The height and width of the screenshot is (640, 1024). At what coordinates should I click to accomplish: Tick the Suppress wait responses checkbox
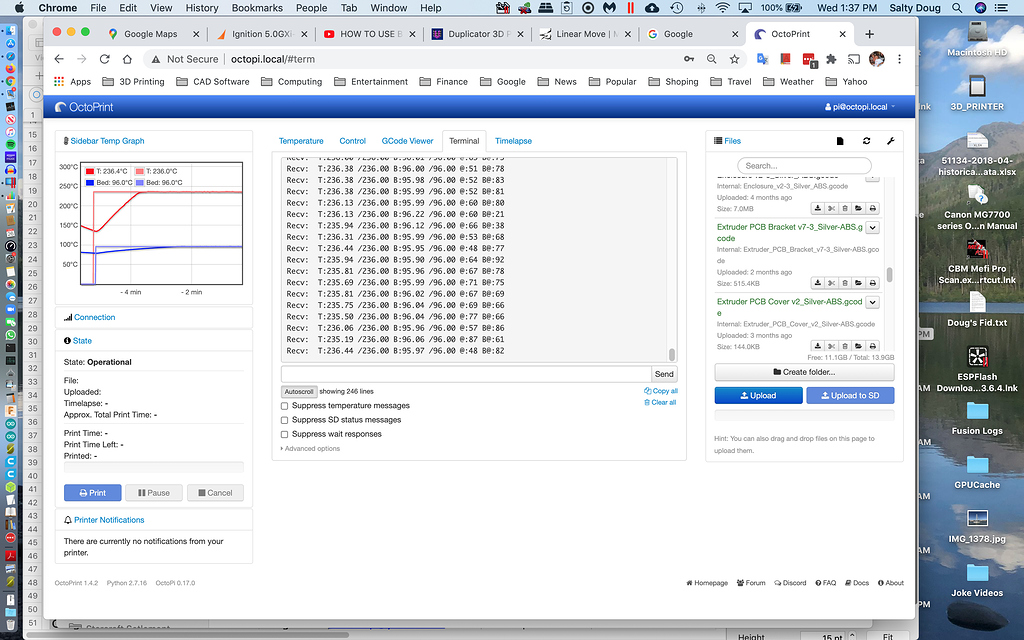click(285, 434)
